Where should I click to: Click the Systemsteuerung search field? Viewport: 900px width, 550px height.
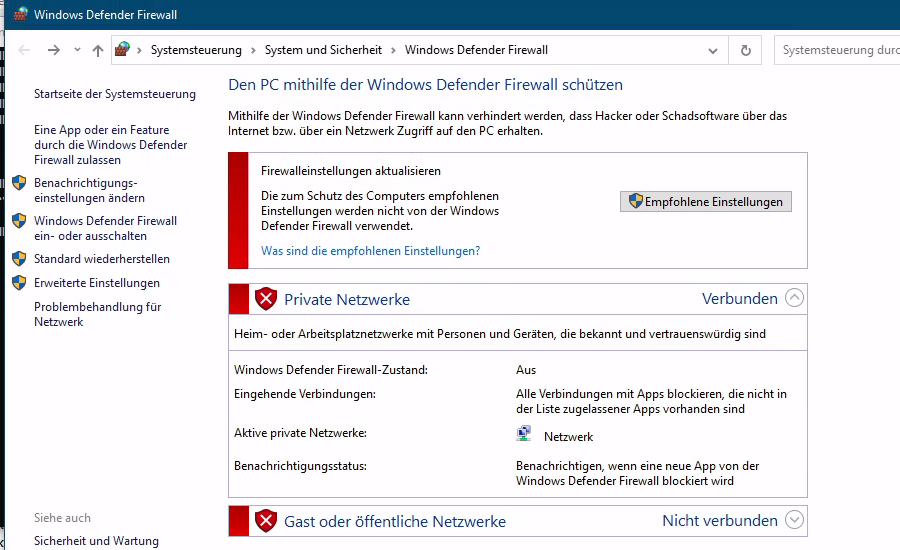(x=837, y=50)
